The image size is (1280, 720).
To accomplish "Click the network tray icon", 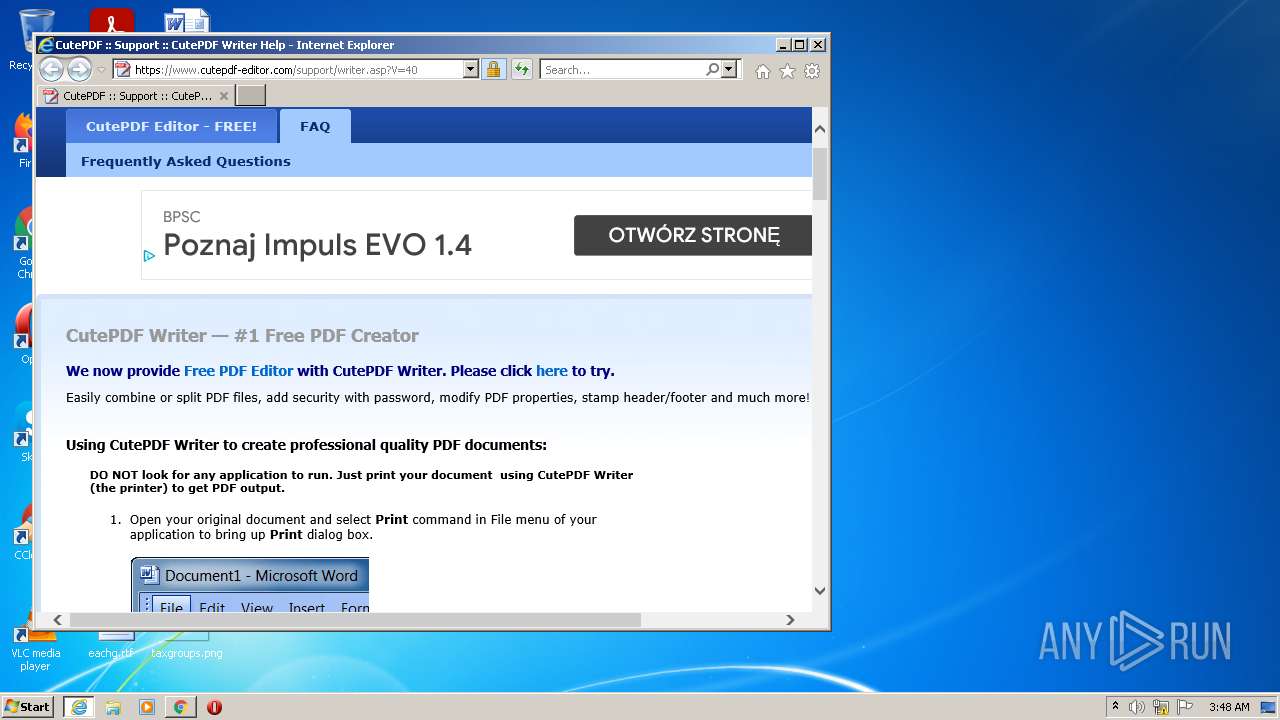I will (x=1161, y=707).
